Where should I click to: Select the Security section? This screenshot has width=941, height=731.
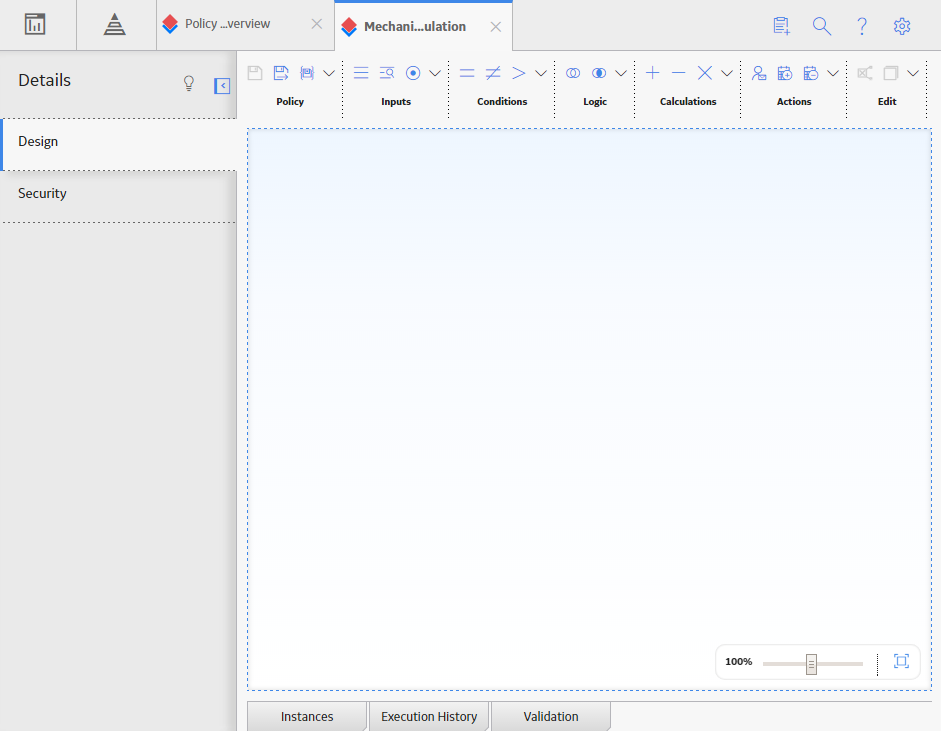tap(119, 196)
